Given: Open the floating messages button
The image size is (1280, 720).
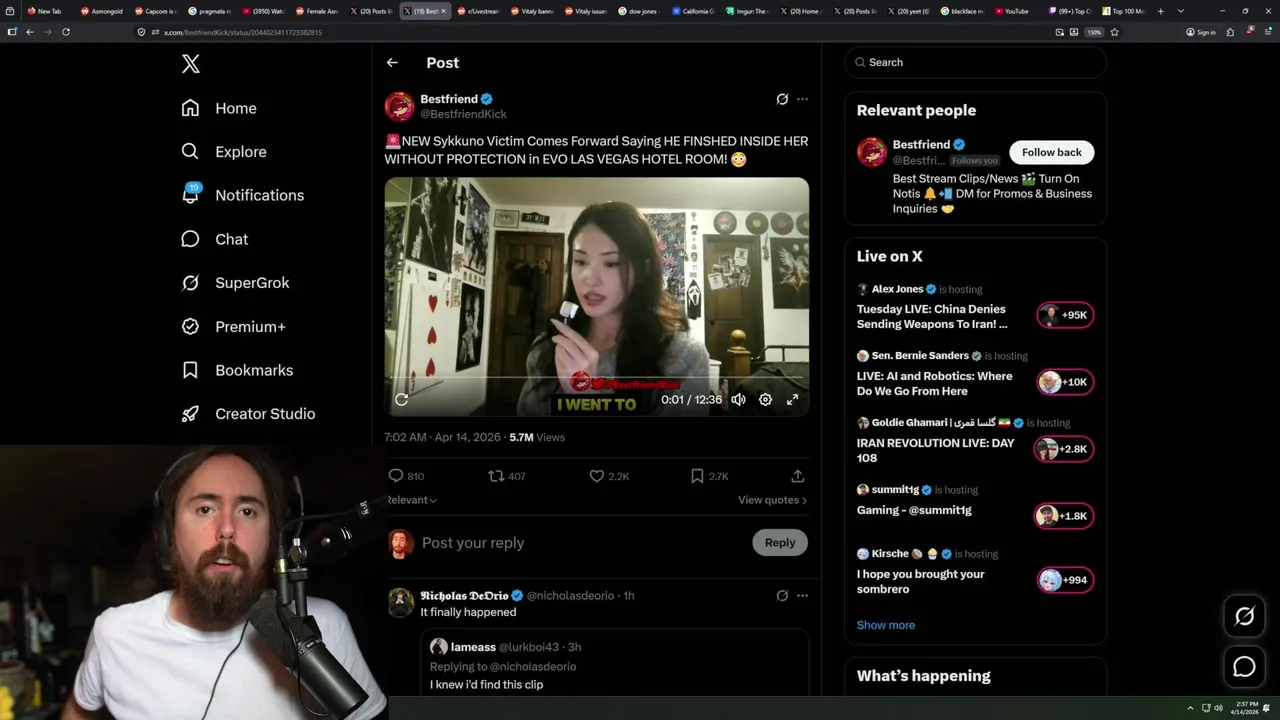Looking at the screenshot, I should pos(1244,666).
